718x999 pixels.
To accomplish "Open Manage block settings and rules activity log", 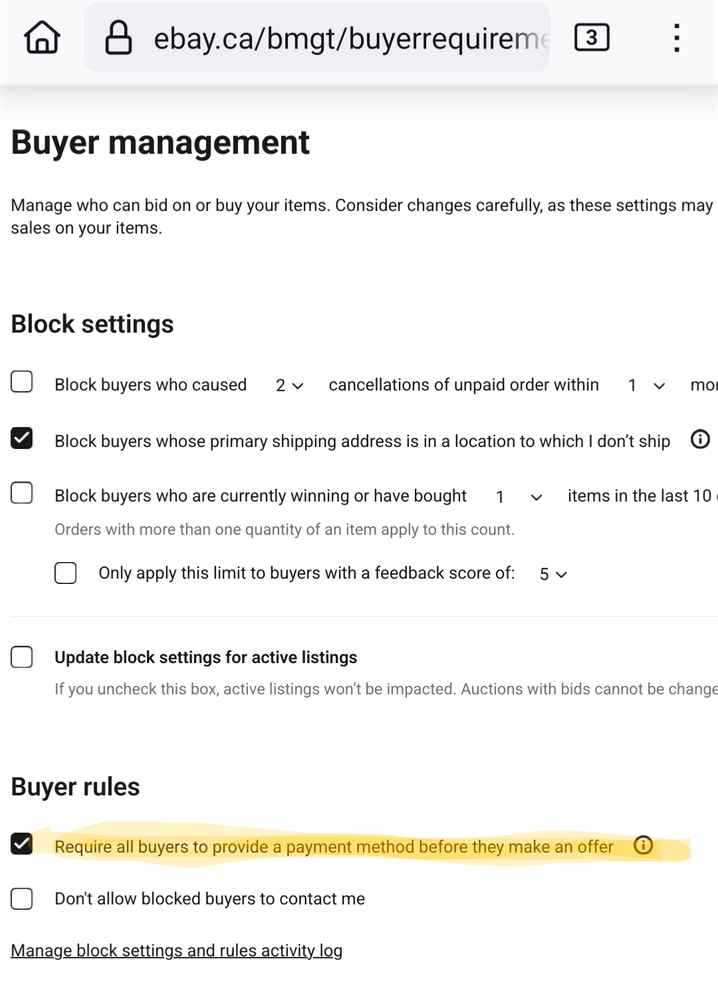I will (x=176, y=951).
